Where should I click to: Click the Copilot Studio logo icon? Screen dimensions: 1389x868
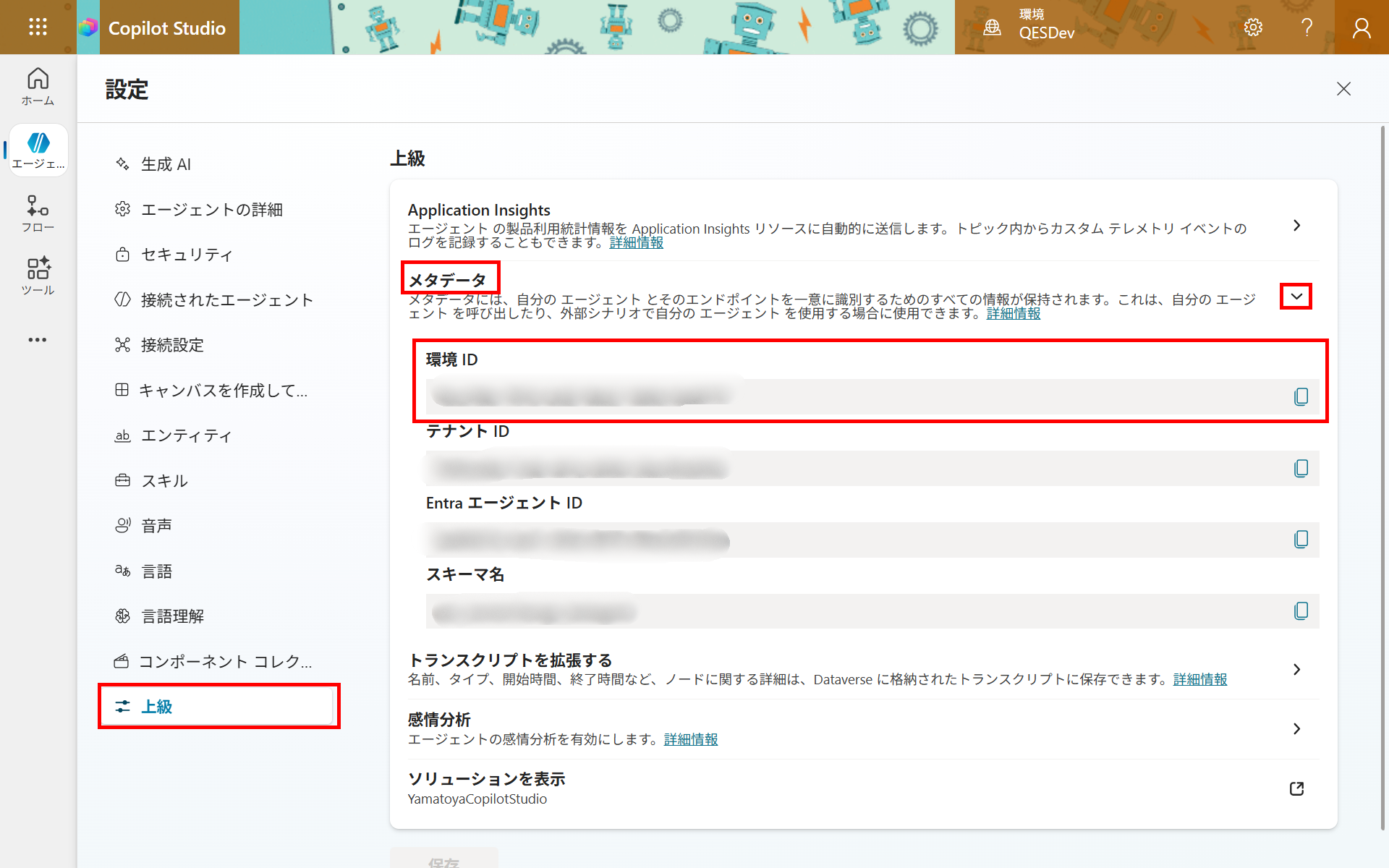point(88,27)
